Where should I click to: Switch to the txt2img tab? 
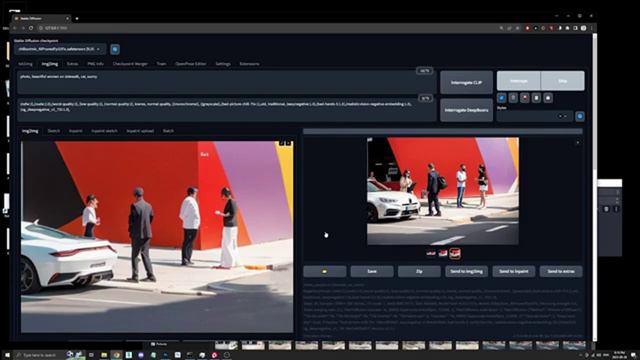point(25,64)
